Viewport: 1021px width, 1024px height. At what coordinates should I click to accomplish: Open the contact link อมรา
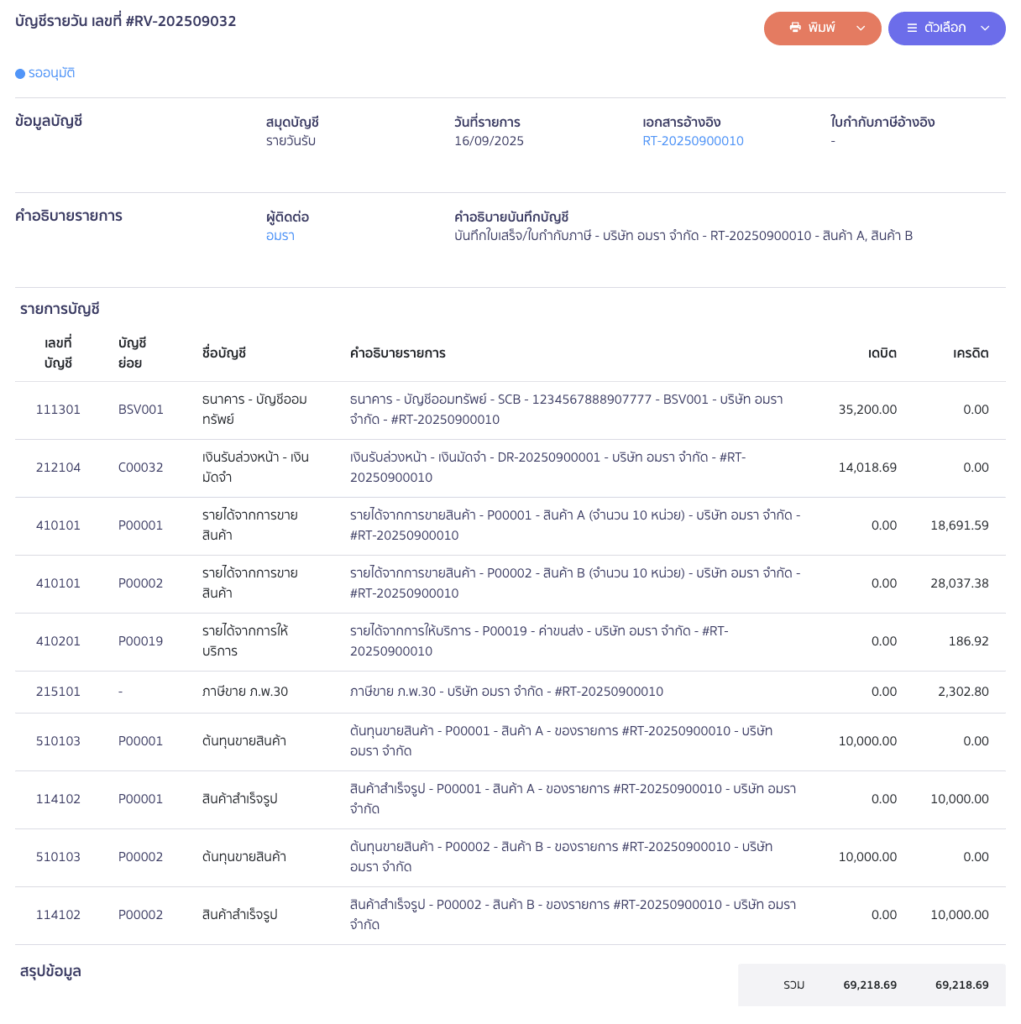(x=280, y=236)
